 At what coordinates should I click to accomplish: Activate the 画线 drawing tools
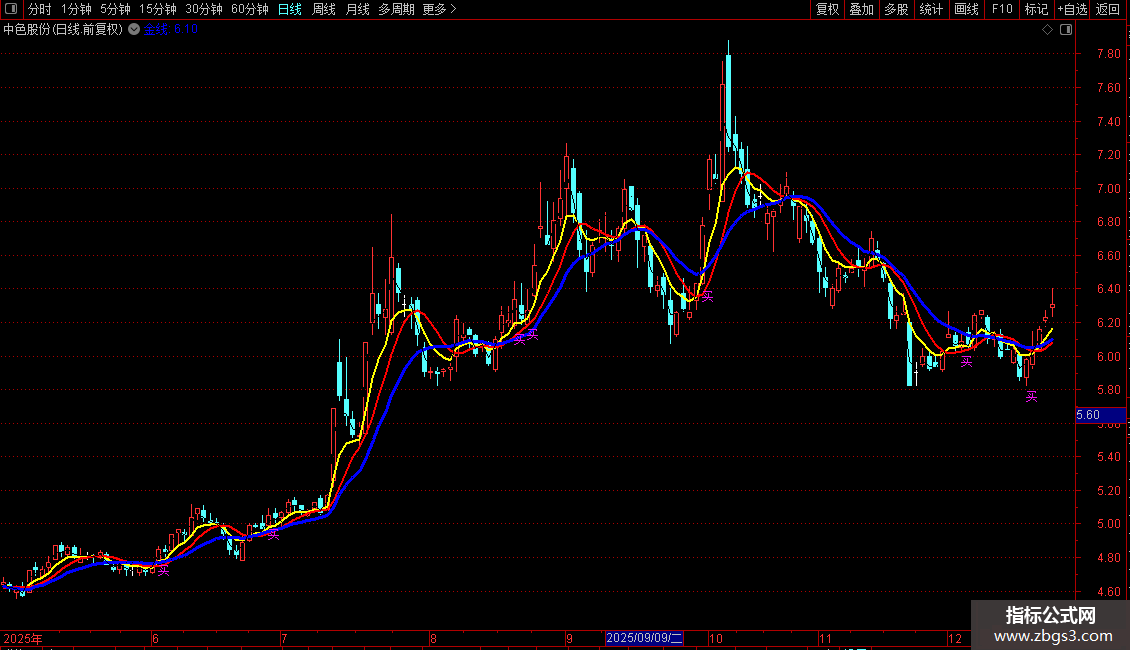(966, 9)
